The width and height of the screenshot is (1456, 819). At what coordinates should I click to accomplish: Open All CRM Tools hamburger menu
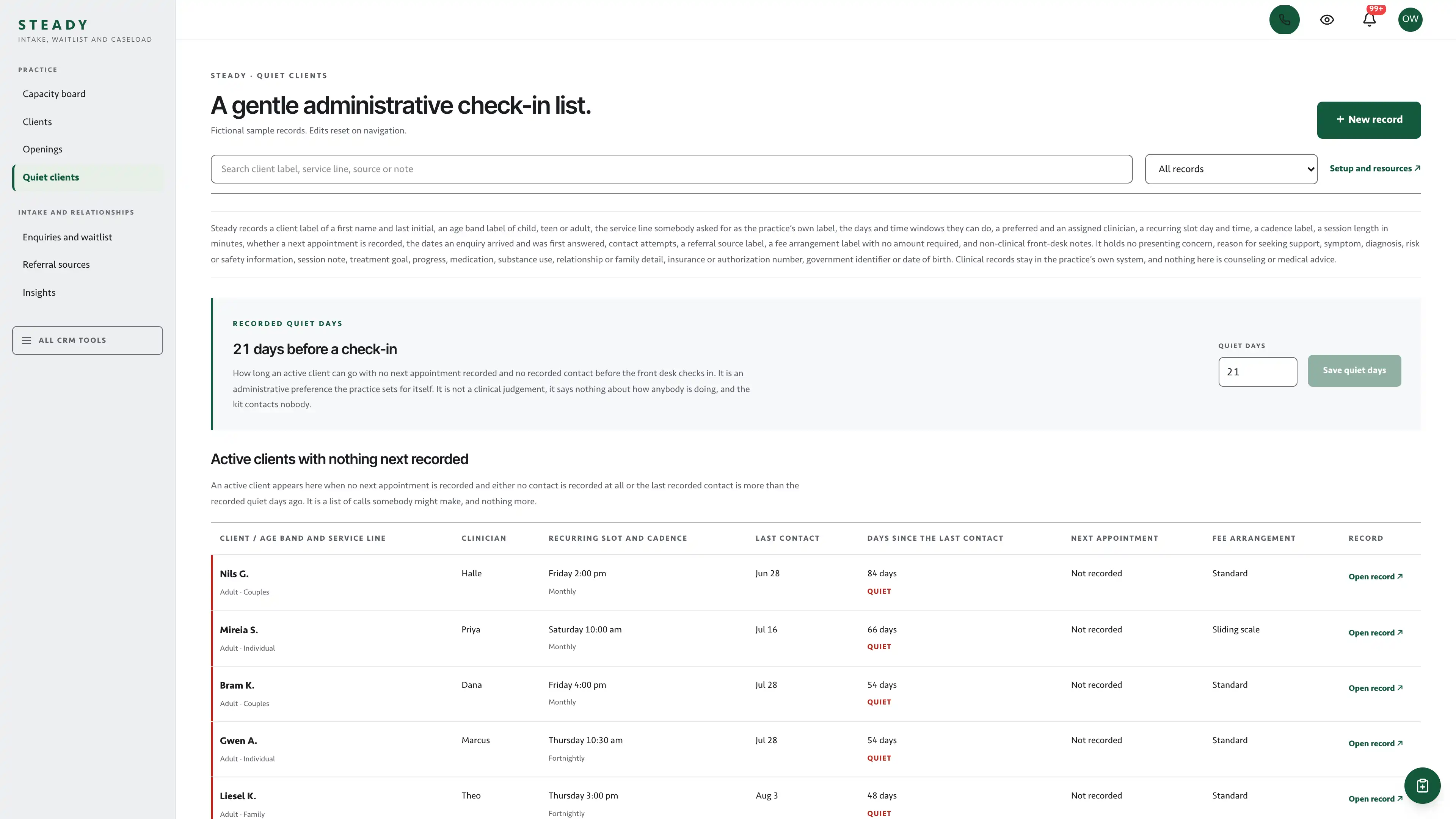[88, 340]
